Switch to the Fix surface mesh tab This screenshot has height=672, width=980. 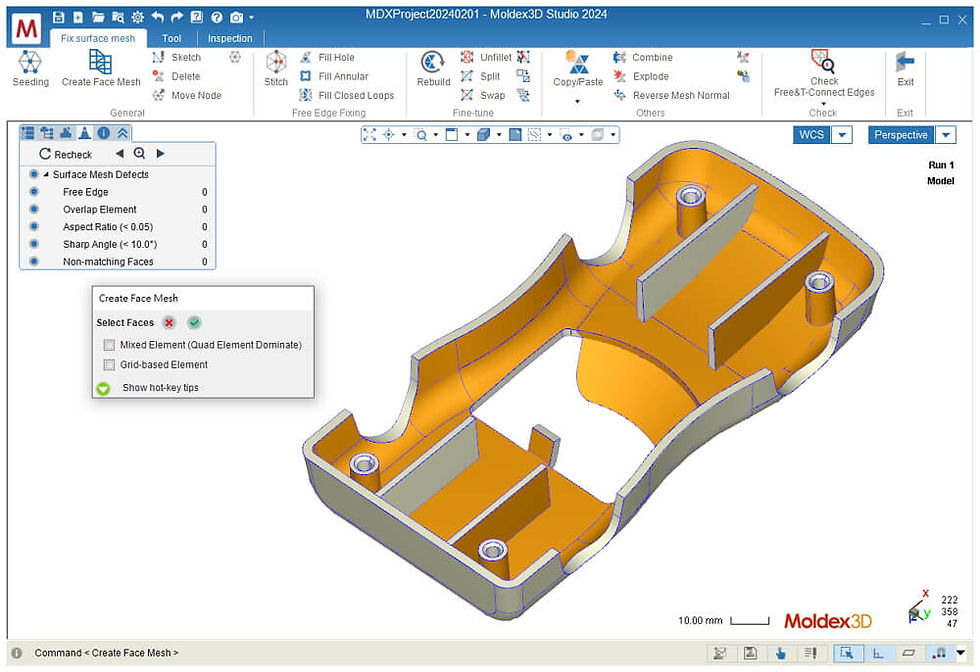click(x=98, y=38)
